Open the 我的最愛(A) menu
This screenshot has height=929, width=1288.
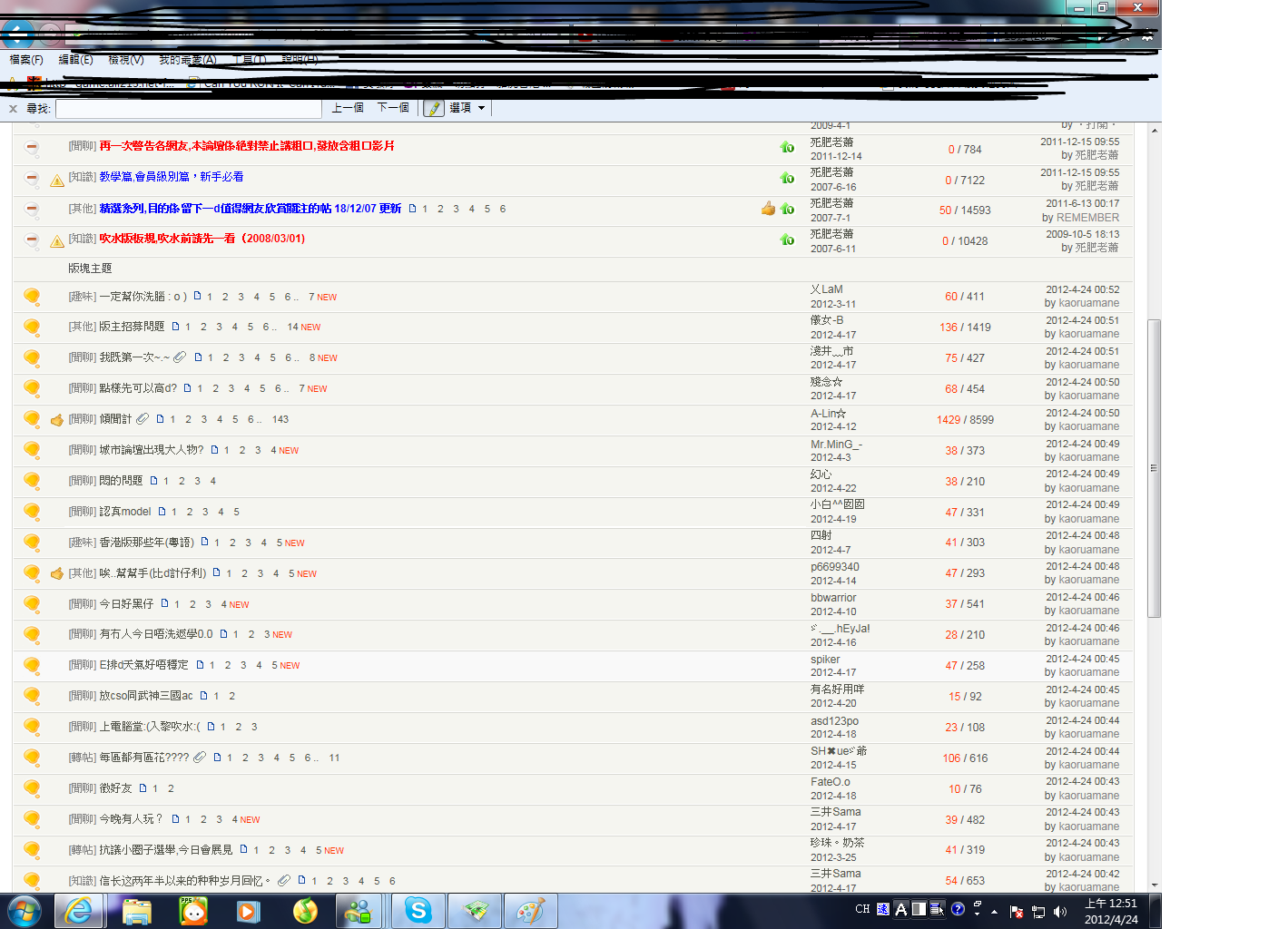188,60
